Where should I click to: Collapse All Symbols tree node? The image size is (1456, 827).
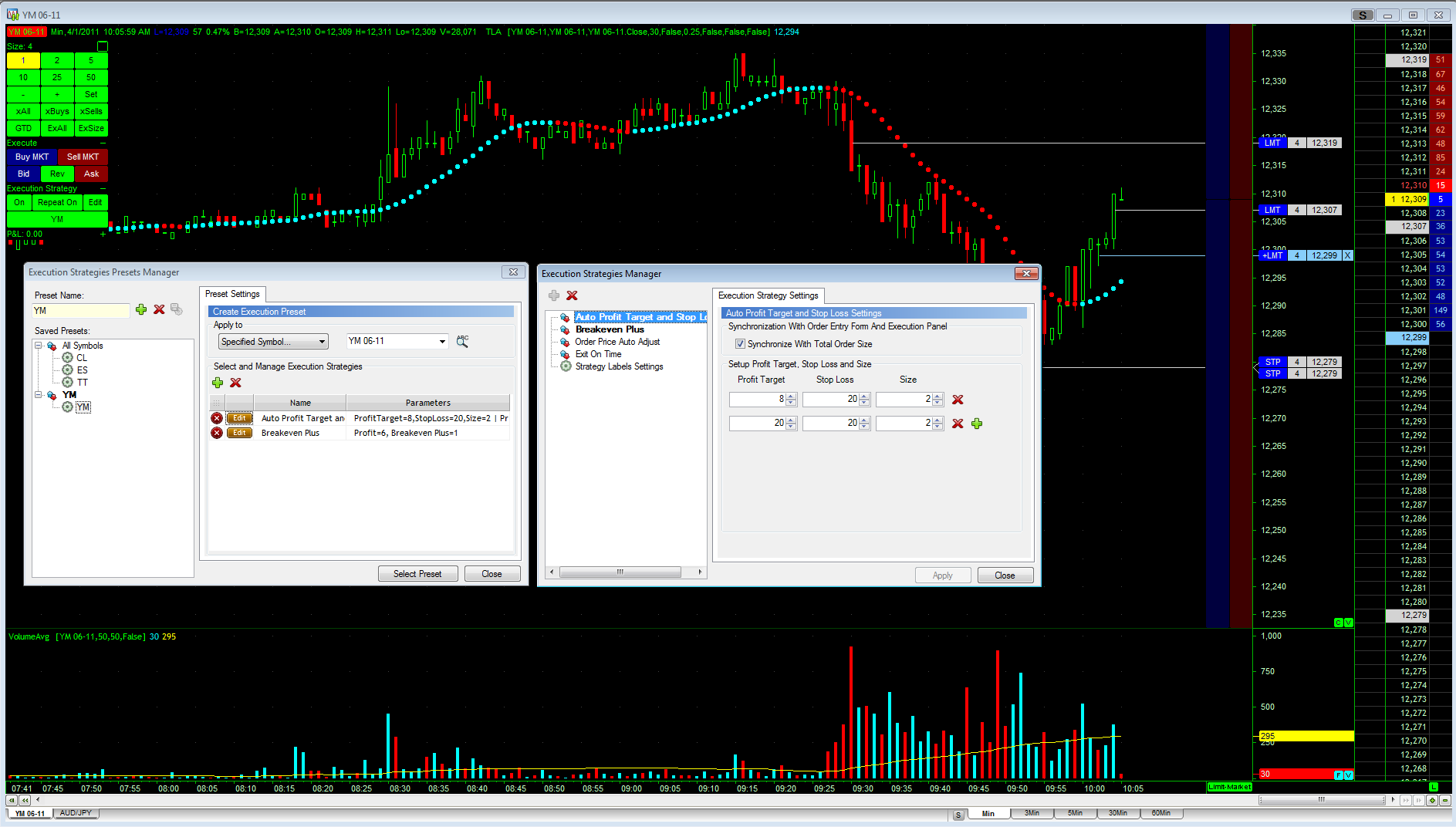38,346
